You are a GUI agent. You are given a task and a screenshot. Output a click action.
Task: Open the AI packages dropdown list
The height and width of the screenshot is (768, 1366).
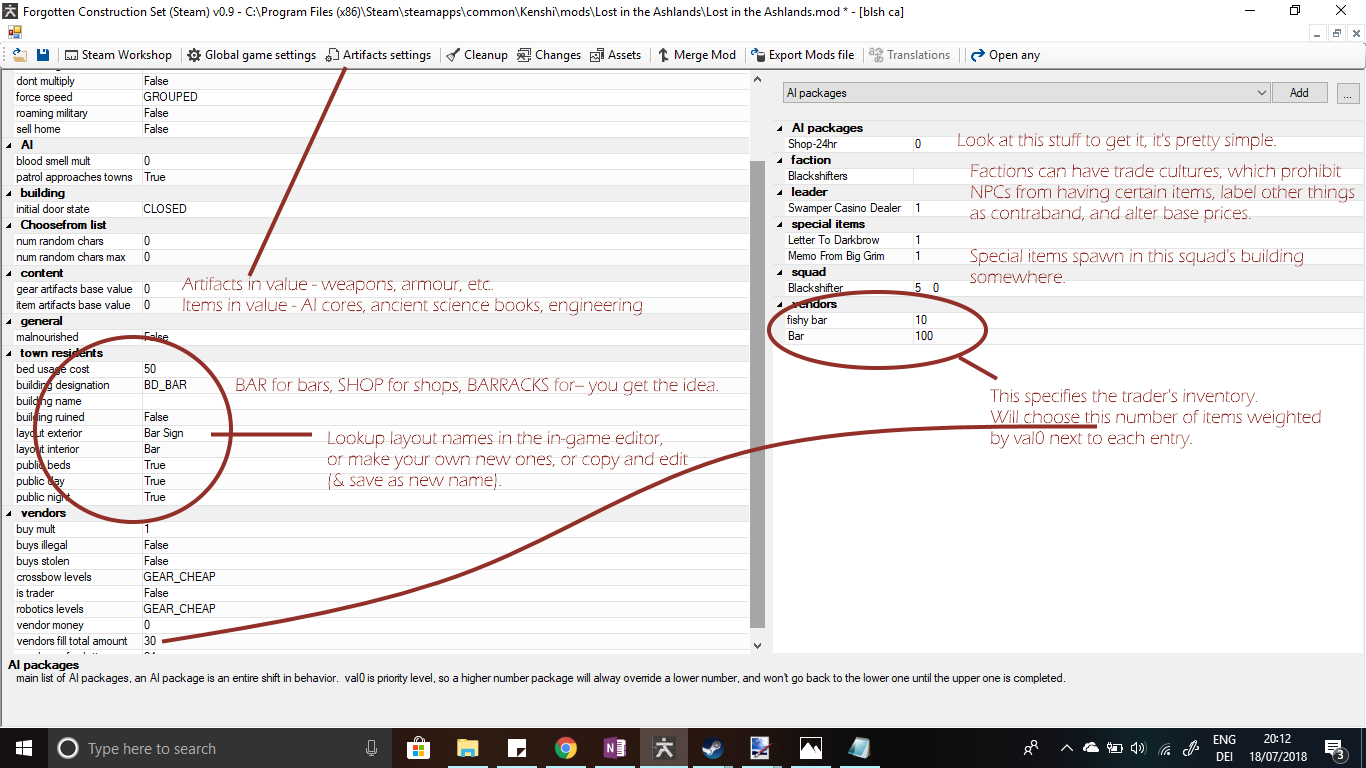pyautogui.click(x=1027, y=93)
